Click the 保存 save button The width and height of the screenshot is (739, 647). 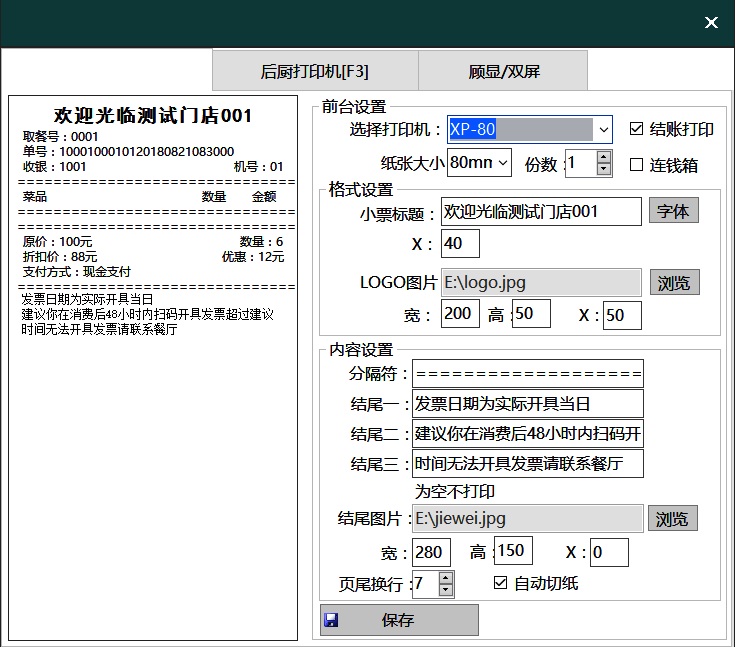(x=399, y=620)
